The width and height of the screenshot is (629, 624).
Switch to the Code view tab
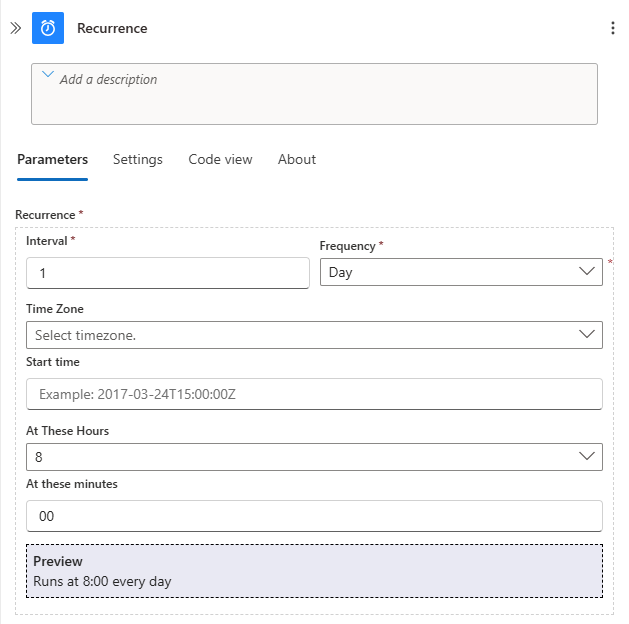click(x=220, y=159)
